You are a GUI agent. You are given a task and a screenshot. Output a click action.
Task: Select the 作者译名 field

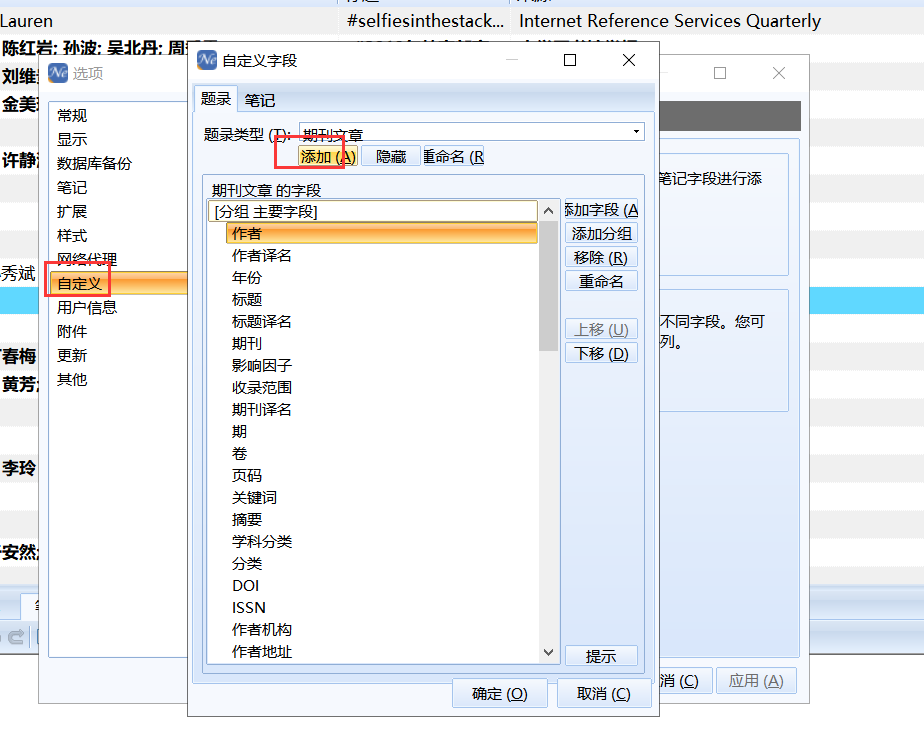tap(262, 256)
